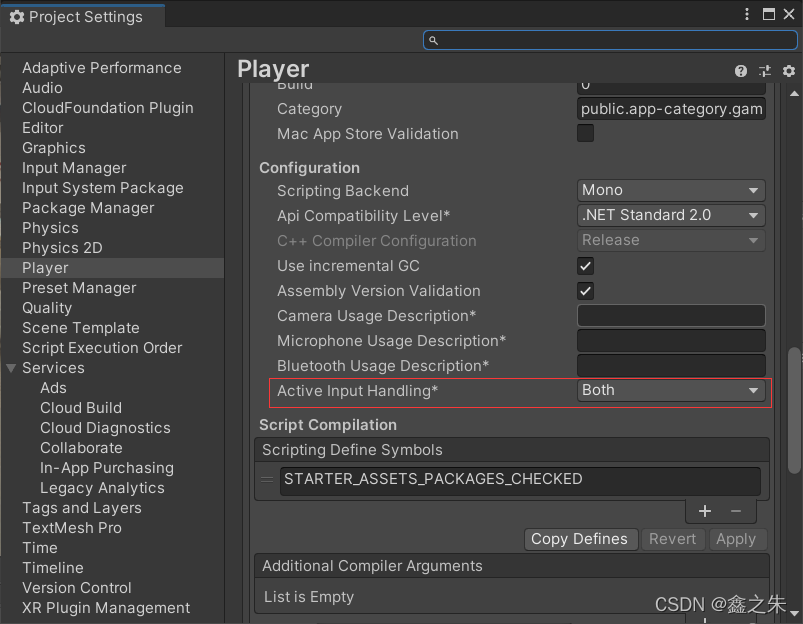803x624 pixels.
Task: Open help for Player settings
Action: pos(740,71)
